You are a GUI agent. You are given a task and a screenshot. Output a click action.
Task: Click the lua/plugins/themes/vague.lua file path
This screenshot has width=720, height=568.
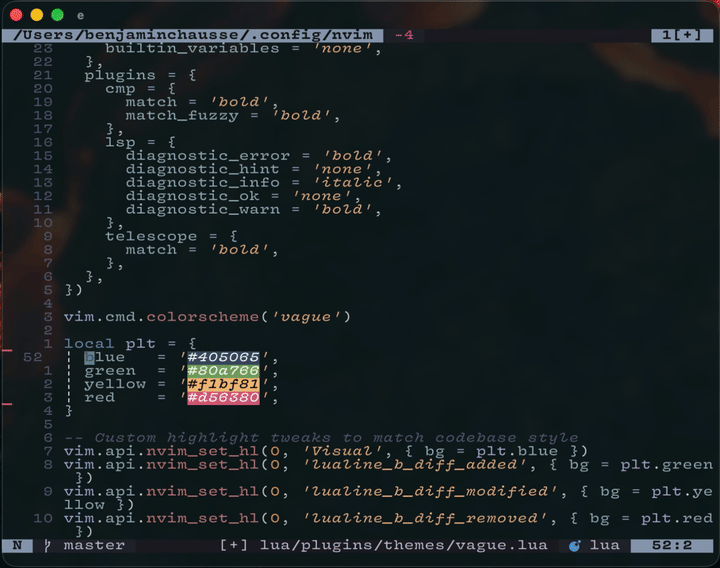[x=404, y=546]
